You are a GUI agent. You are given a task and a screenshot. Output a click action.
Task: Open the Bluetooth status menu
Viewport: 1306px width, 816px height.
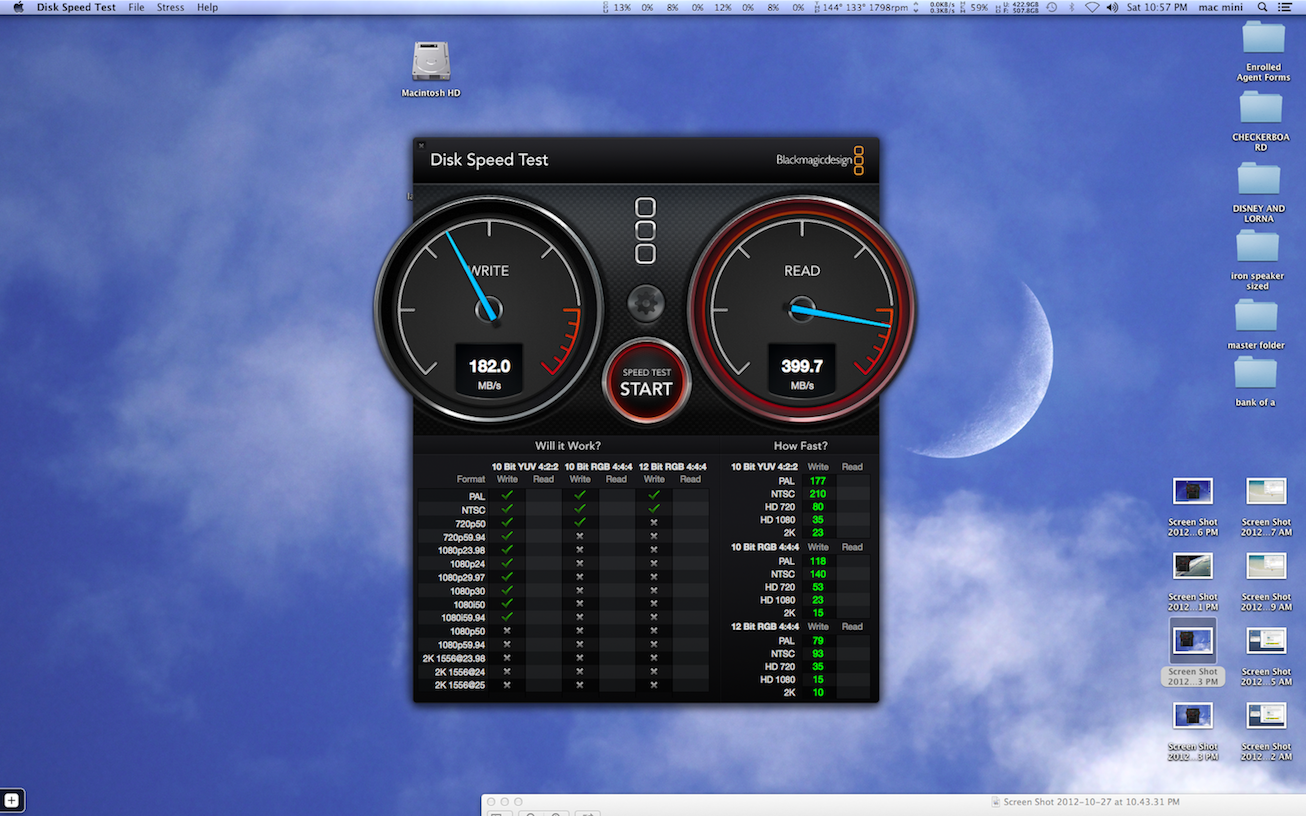[x=1072, y=7]
